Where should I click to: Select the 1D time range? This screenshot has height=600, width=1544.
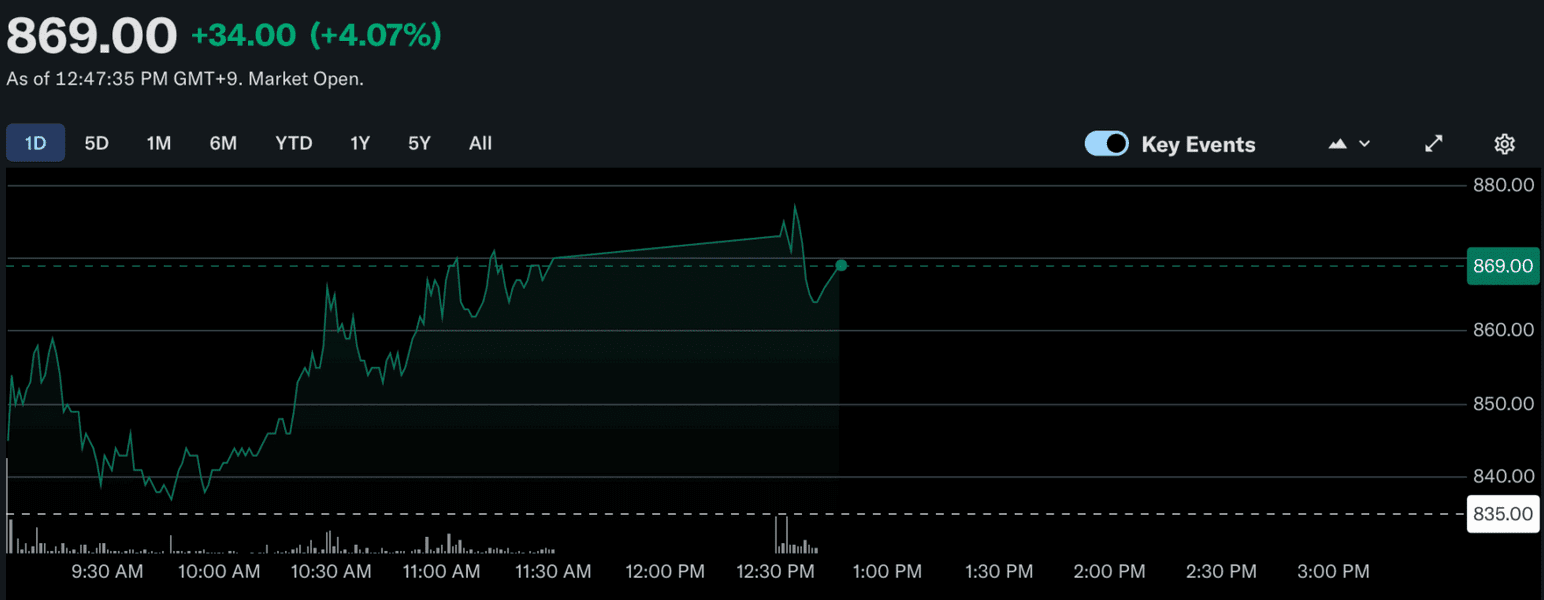(36, 143)
